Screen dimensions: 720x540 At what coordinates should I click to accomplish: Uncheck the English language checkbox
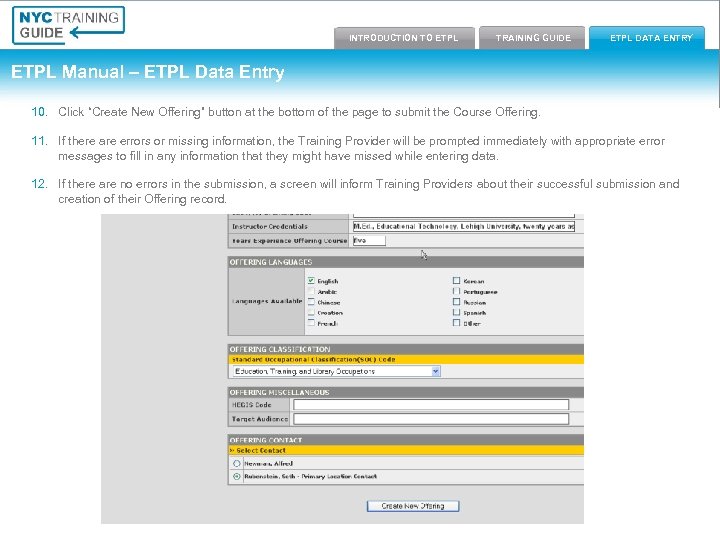(311, 281)
